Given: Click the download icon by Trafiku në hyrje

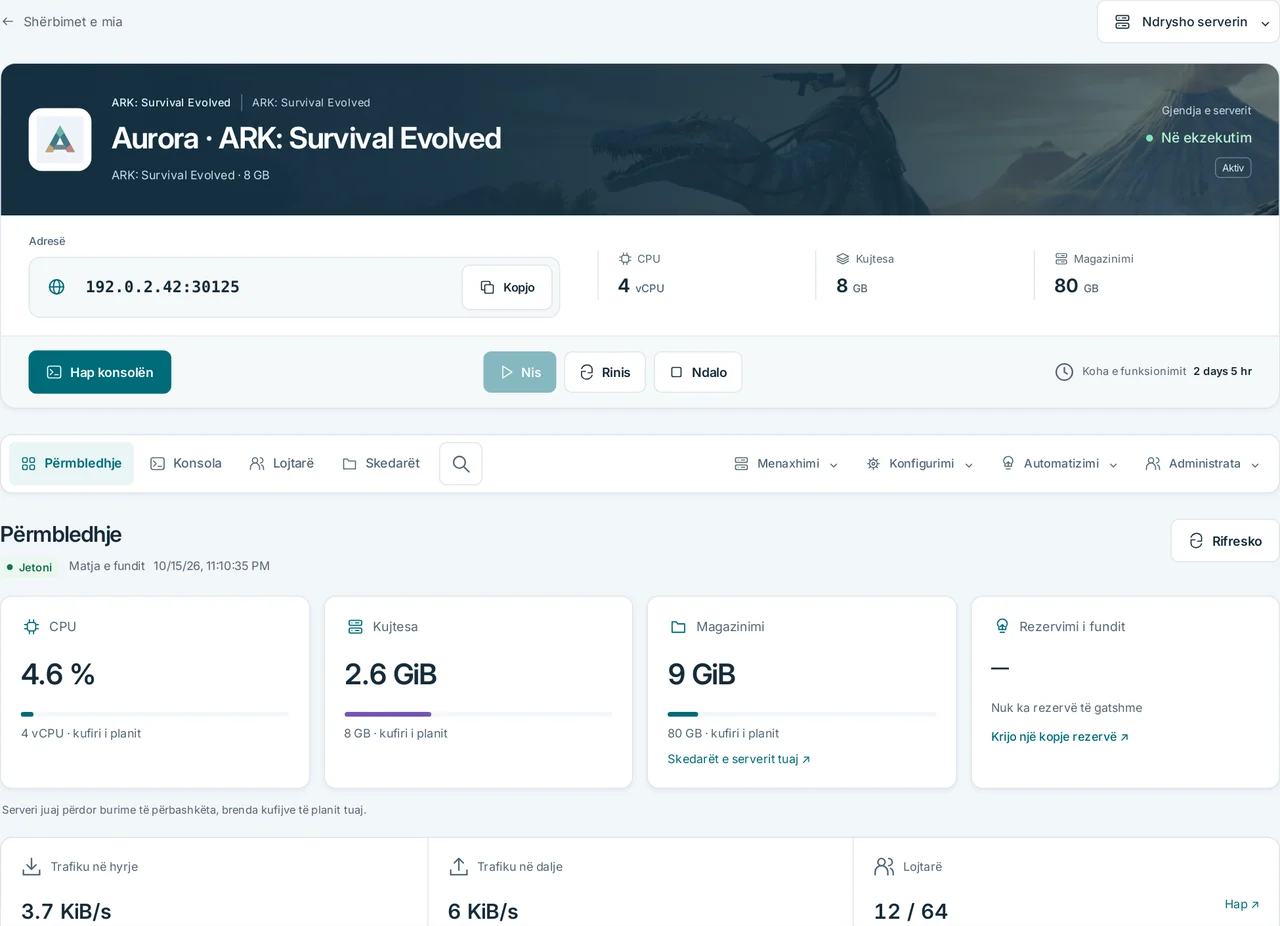Looking at the screenshot, I should coord(32,866).
